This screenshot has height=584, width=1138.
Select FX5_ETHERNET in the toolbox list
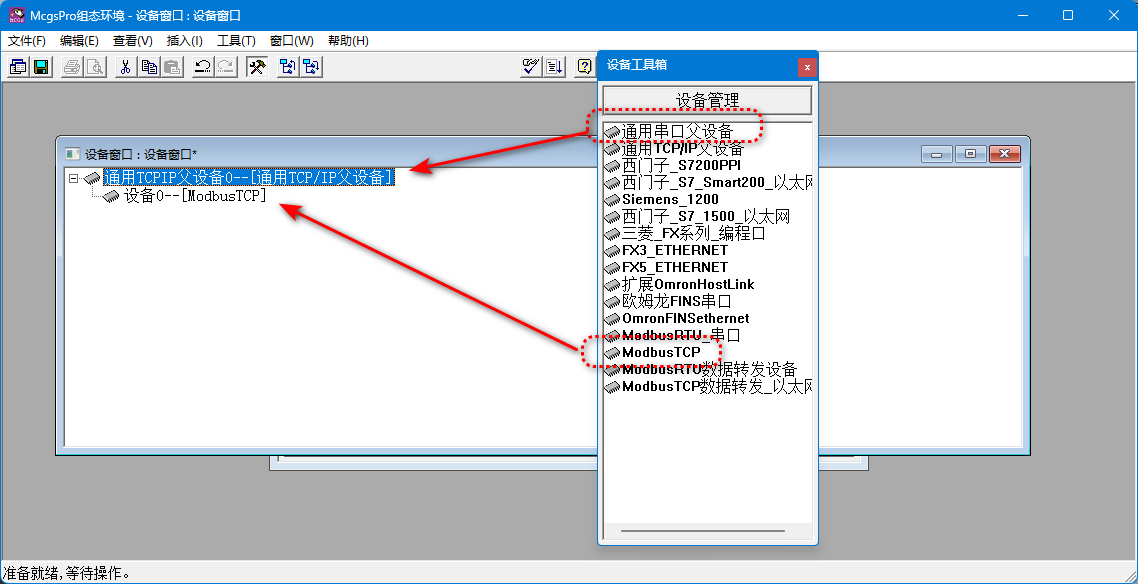coord(675,267)
